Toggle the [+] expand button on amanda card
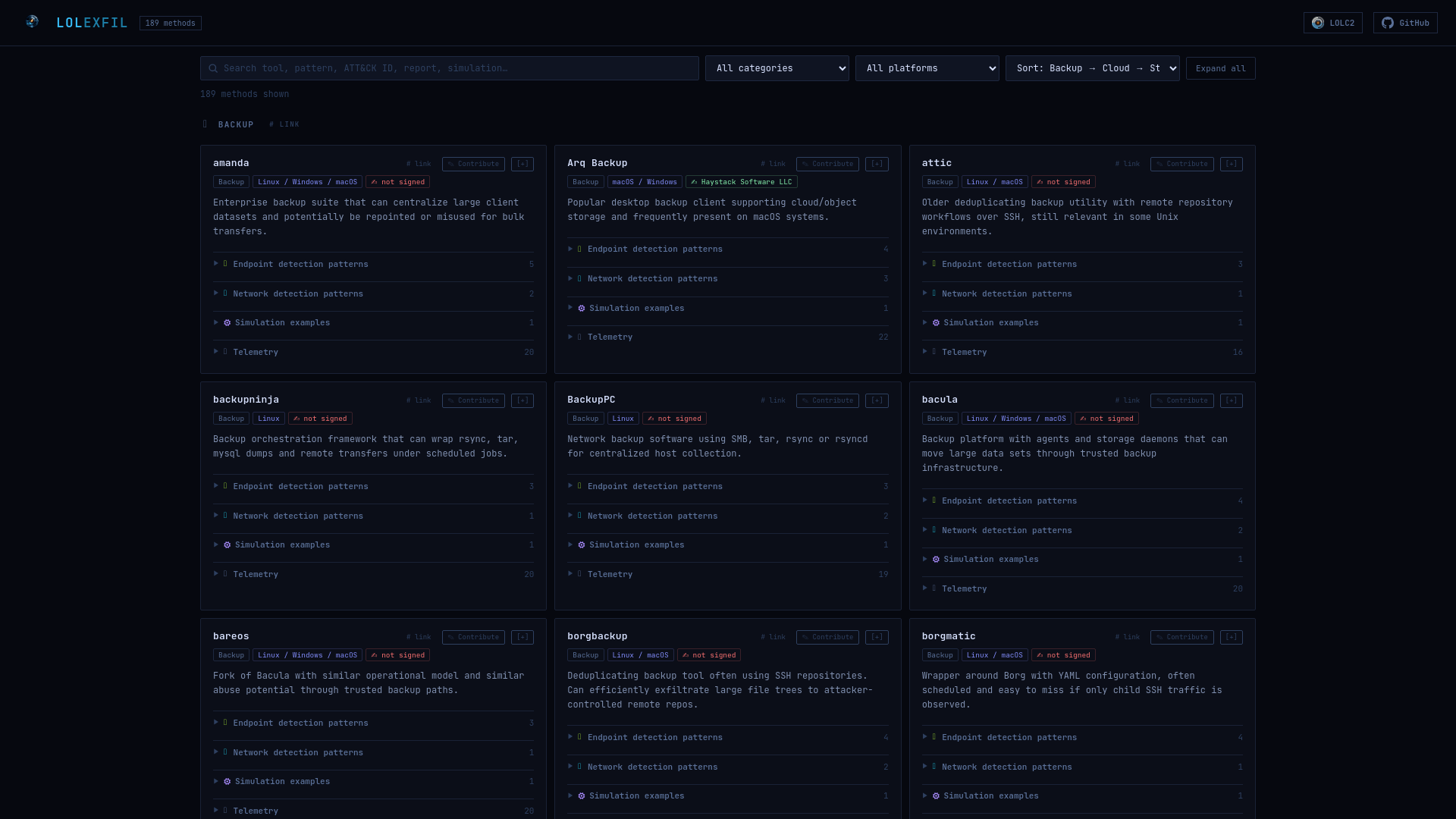 click(x=522, y=164)
